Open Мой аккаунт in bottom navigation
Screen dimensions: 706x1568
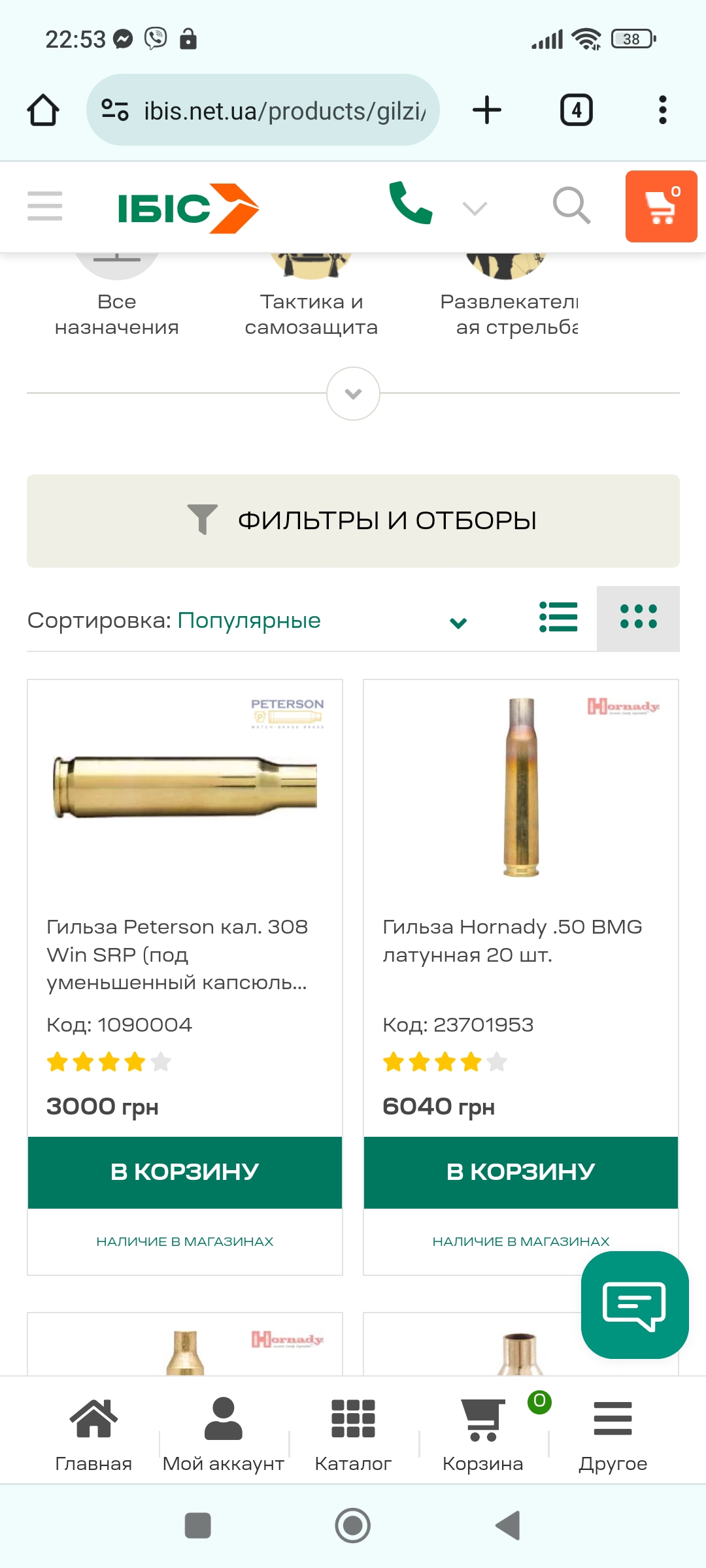[223, 1434]
